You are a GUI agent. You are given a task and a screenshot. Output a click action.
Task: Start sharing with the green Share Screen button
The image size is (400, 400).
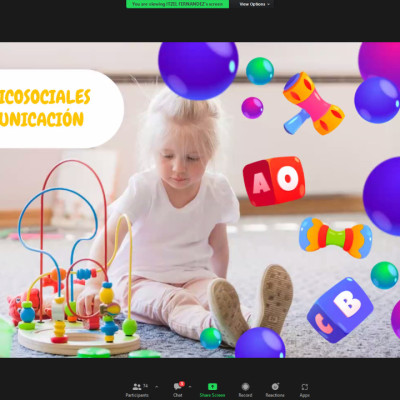212,387
